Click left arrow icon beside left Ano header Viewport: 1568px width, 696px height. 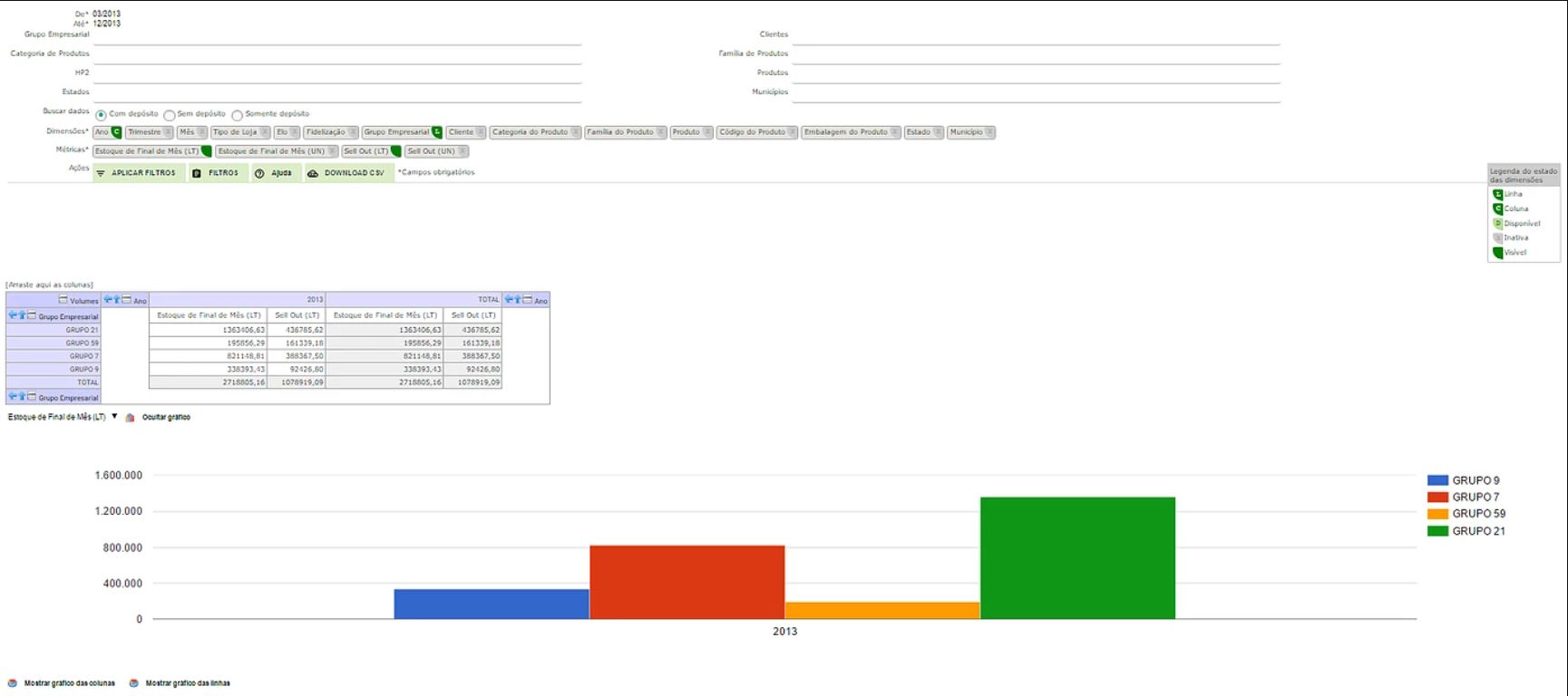point(107,299)
